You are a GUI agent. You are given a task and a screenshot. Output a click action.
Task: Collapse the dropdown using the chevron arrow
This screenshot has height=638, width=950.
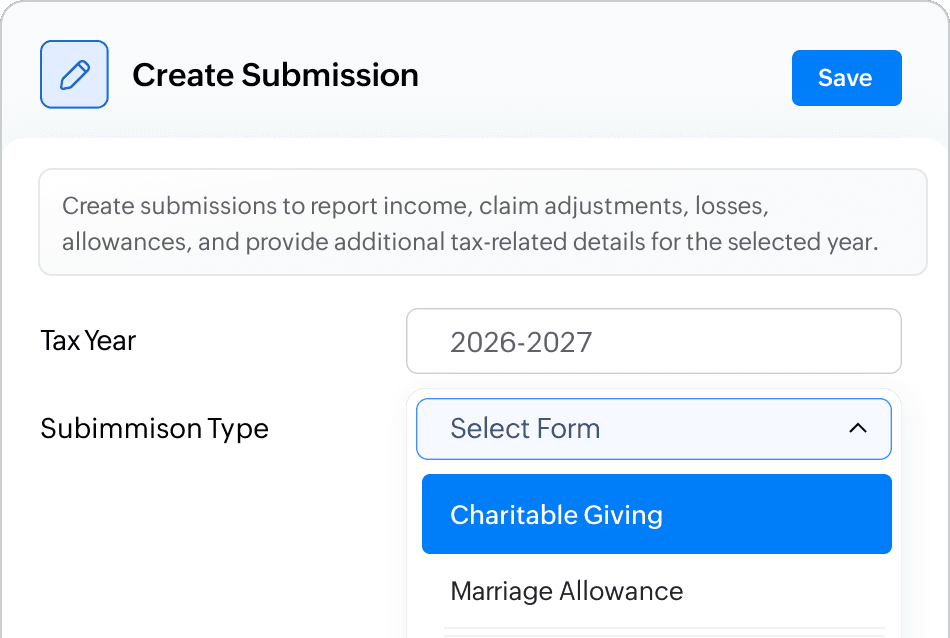pyautogui.click(x=857, y=429)
